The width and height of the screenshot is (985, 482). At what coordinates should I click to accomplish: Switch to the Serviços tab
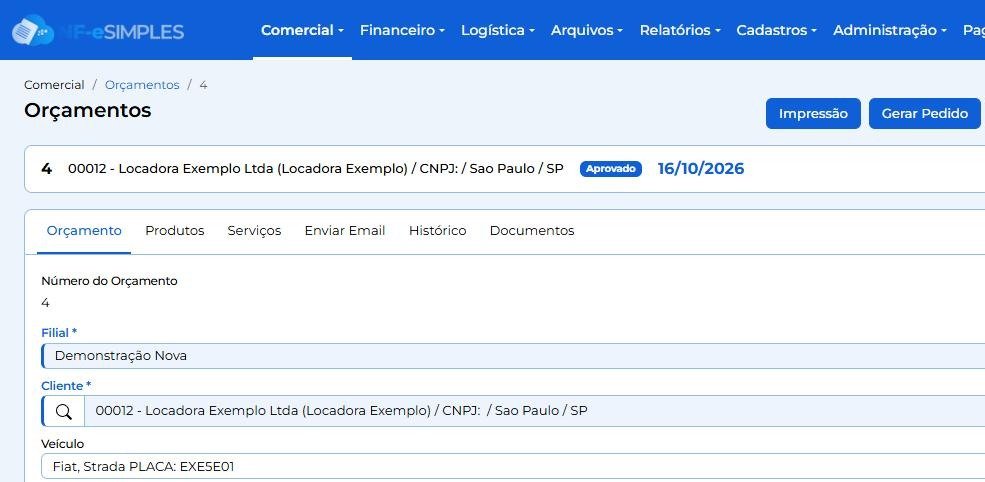pos(254,231)
